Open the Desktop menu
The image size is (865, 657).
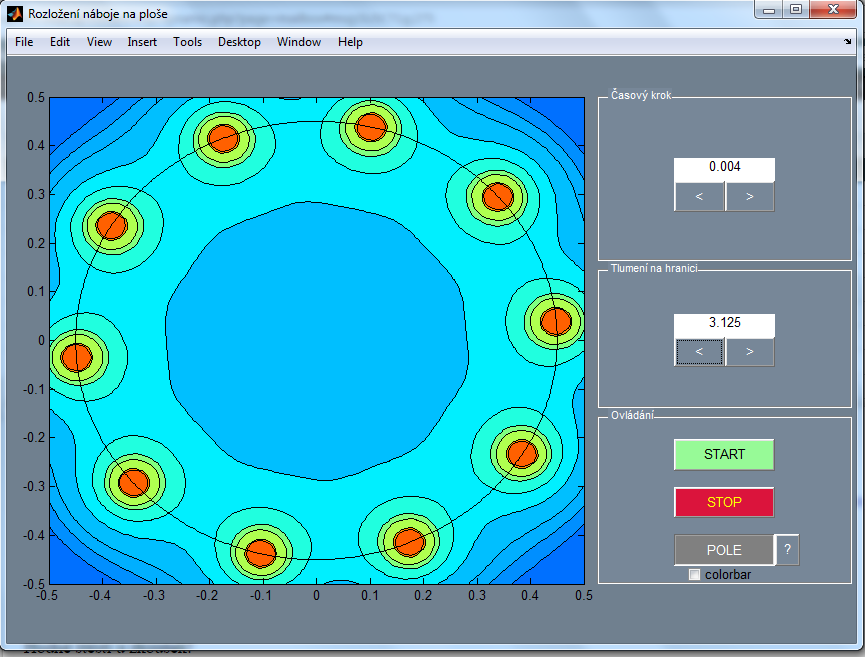click(239, 42)
